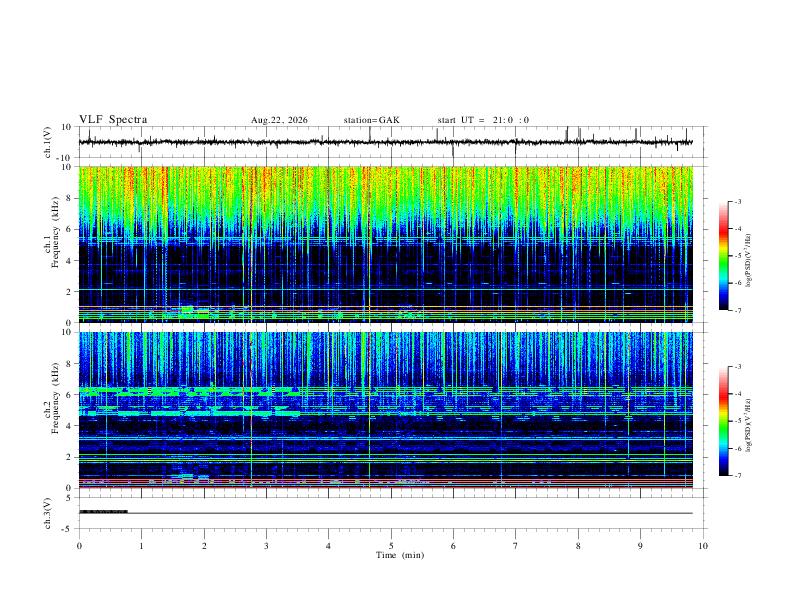
Task: Click the 9 minute tick on time axis
Action: pos(640,546)
